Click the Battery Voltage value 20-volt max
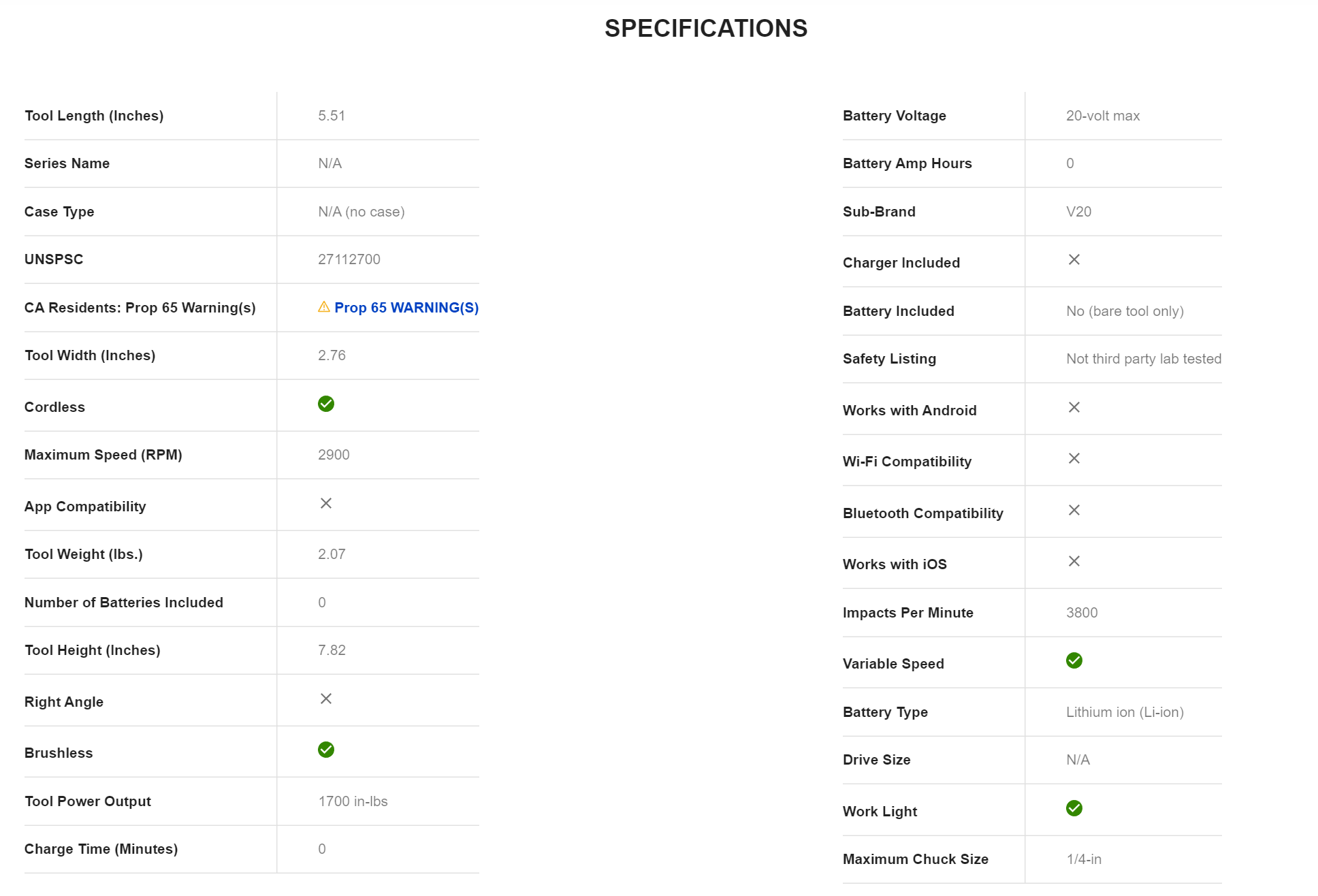The height and width of the screenshot is (896, 1318). click(x=1103, y=116)
